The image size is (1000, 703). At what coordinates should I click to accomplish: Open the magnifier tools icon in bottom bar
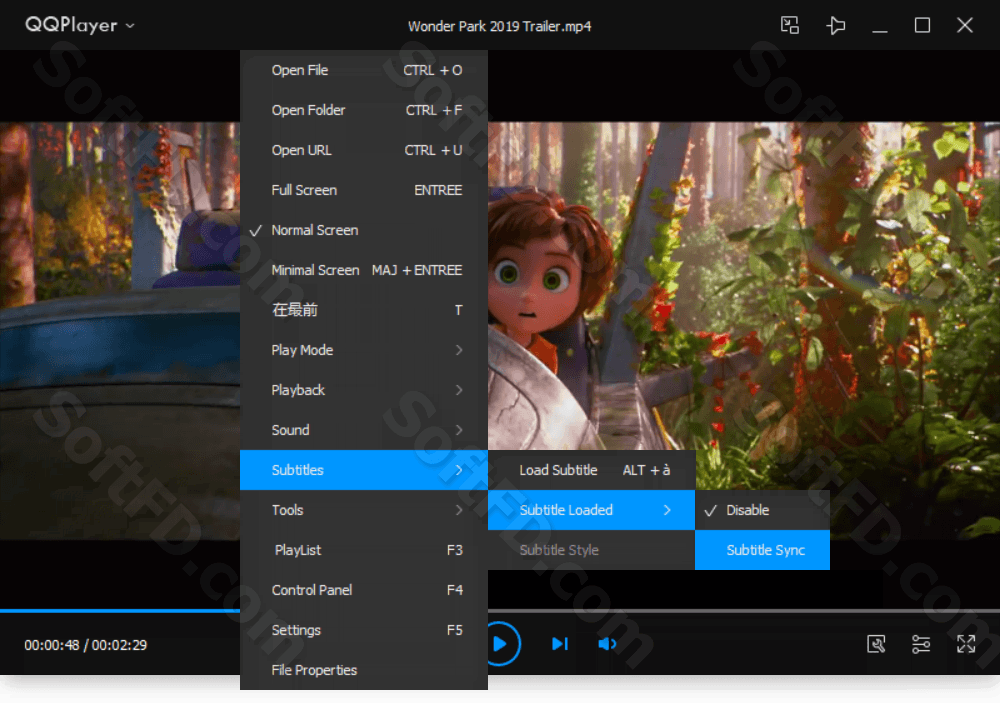[x=876, y=644]
